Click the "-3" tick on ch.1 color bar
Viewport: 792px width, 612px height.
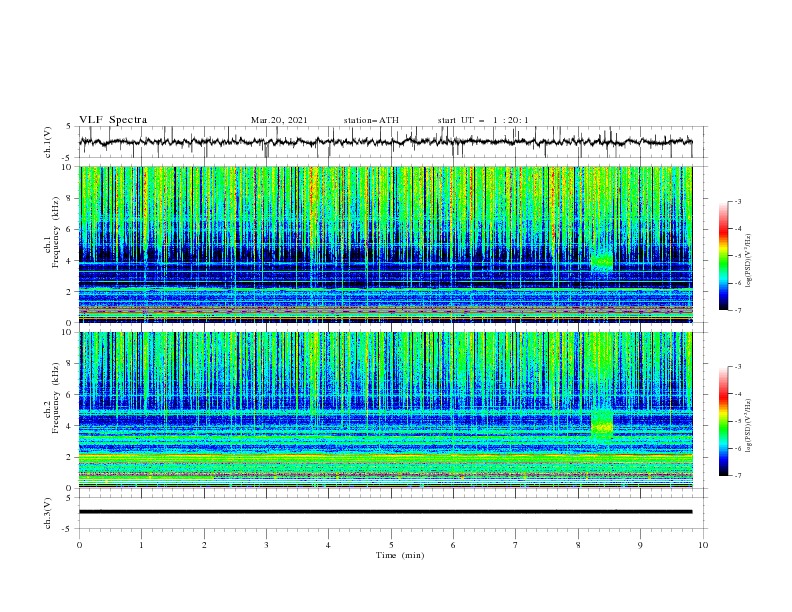pos(737,201)
